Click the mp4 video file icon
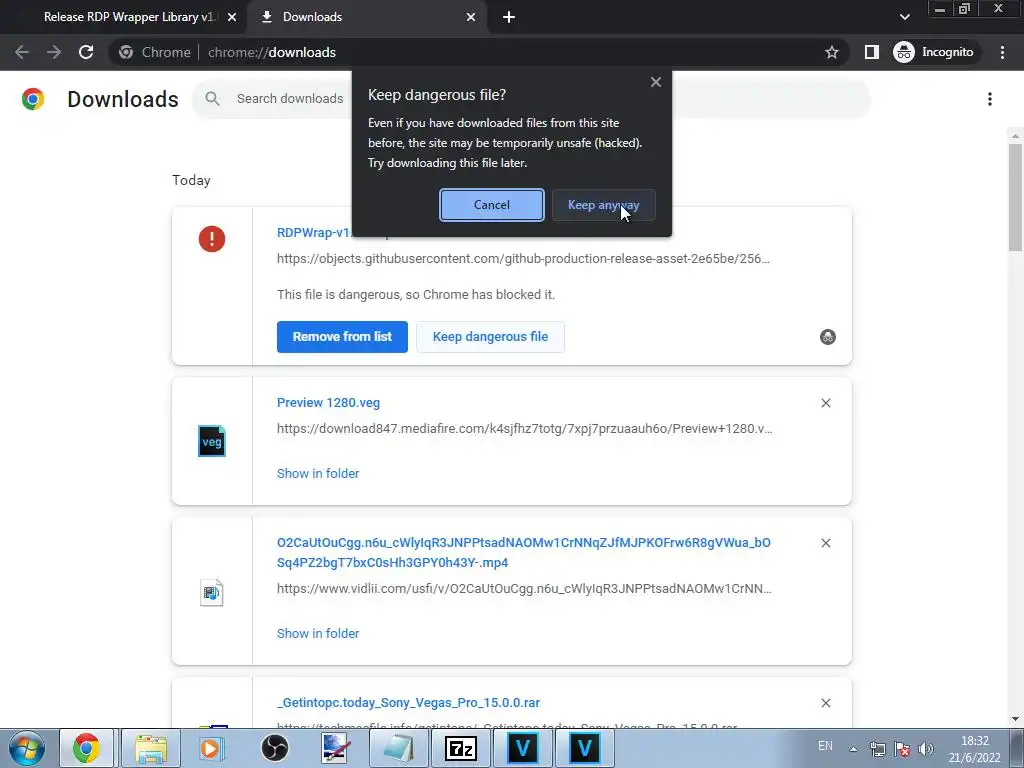 [x=212, y=592]
